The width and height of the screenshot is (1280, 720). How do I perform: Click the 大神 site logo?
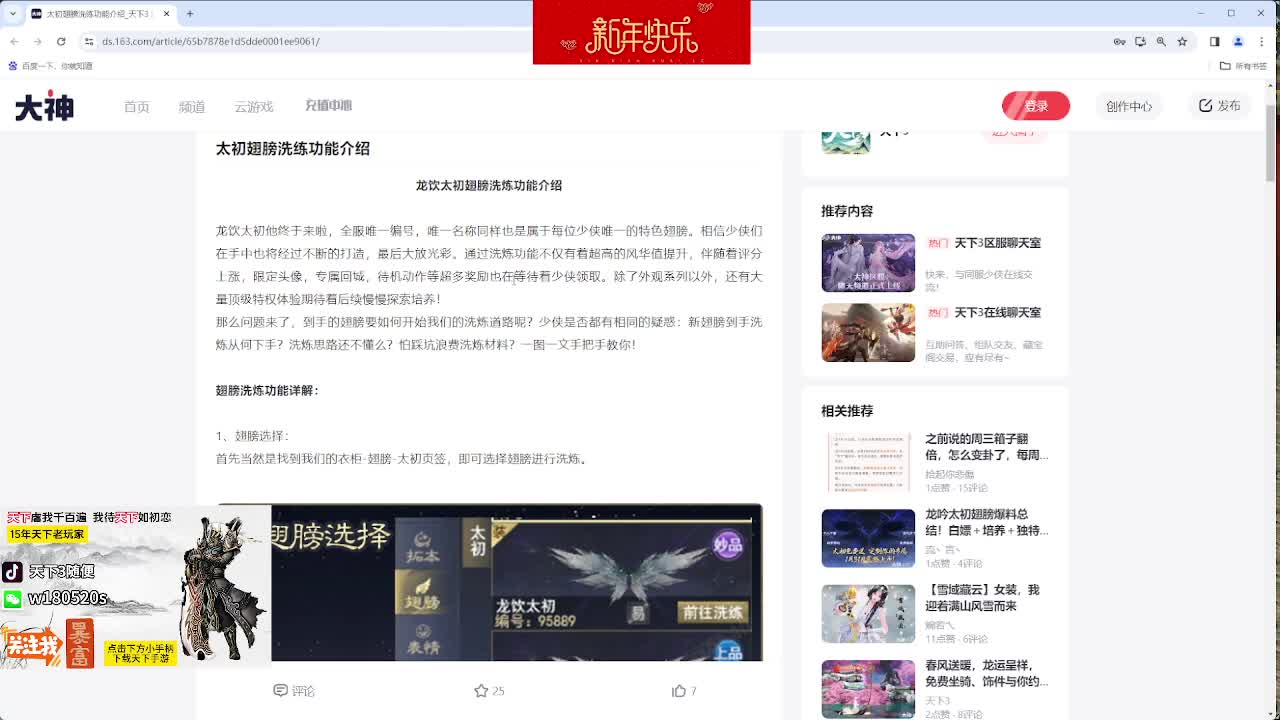tap(44, 106)
